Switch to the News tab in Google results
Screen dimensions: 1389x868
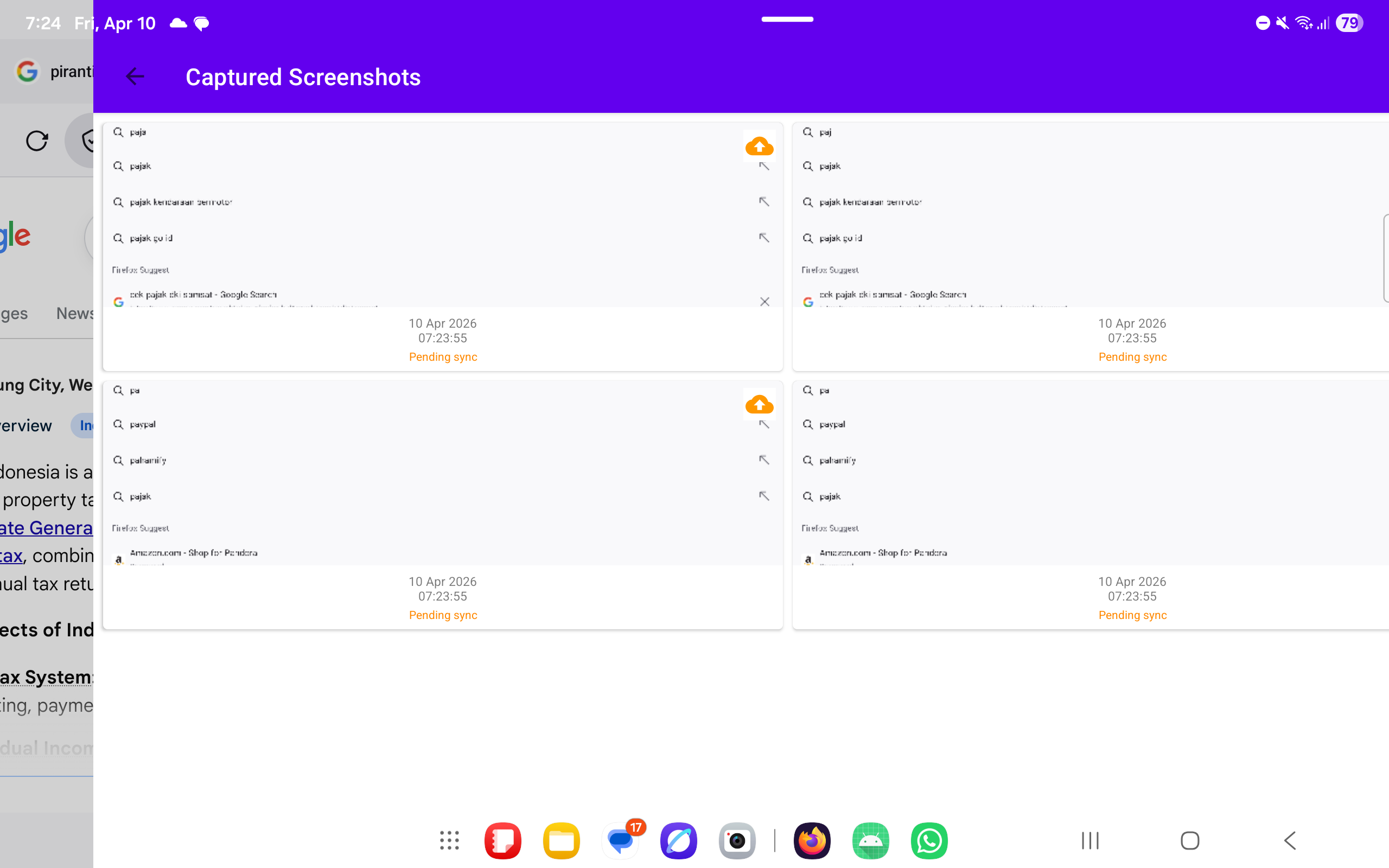pyautogui.click(x=75, y=314)
